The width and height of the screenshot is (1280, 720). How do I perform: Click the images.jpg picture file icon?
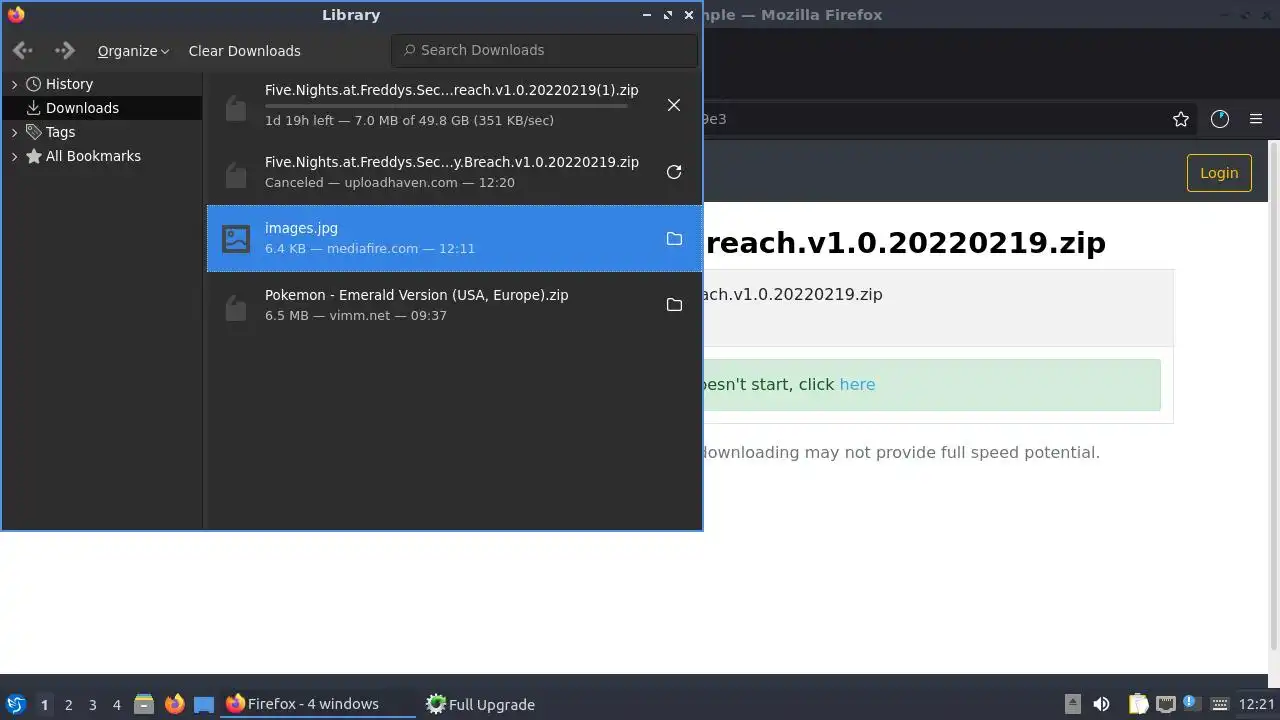coord(236,238)
